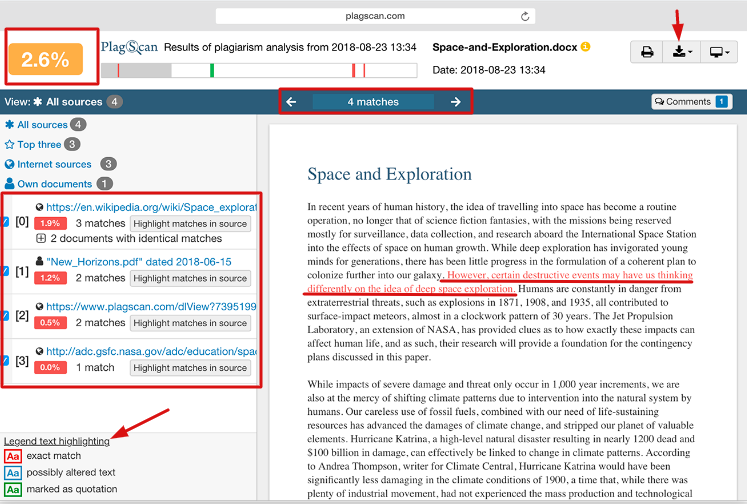This screenshot has width=747, height=504.
Task: Click the 1.9% badge of source [0]
Action: (x=50, y=223)
